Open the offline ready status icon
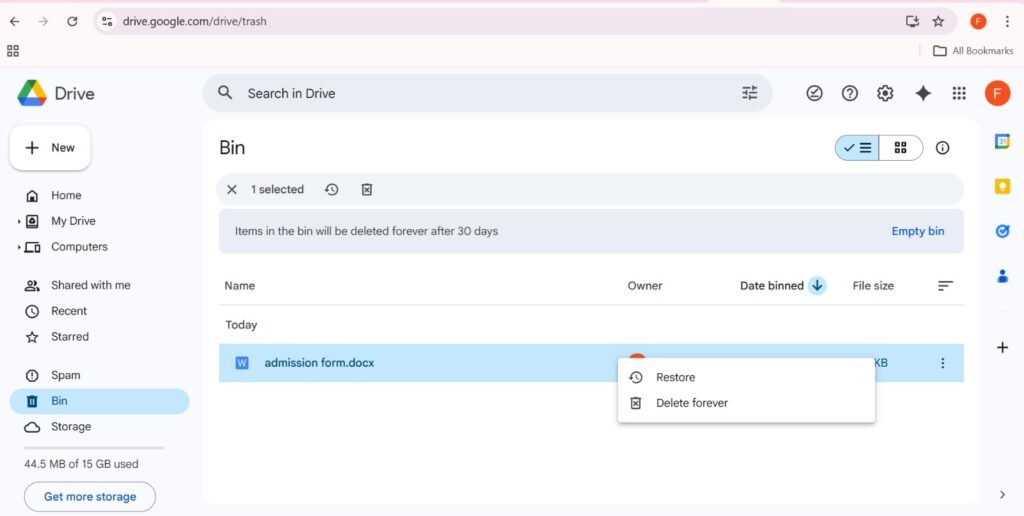The image size is (1024, 516). pos(815,93)
